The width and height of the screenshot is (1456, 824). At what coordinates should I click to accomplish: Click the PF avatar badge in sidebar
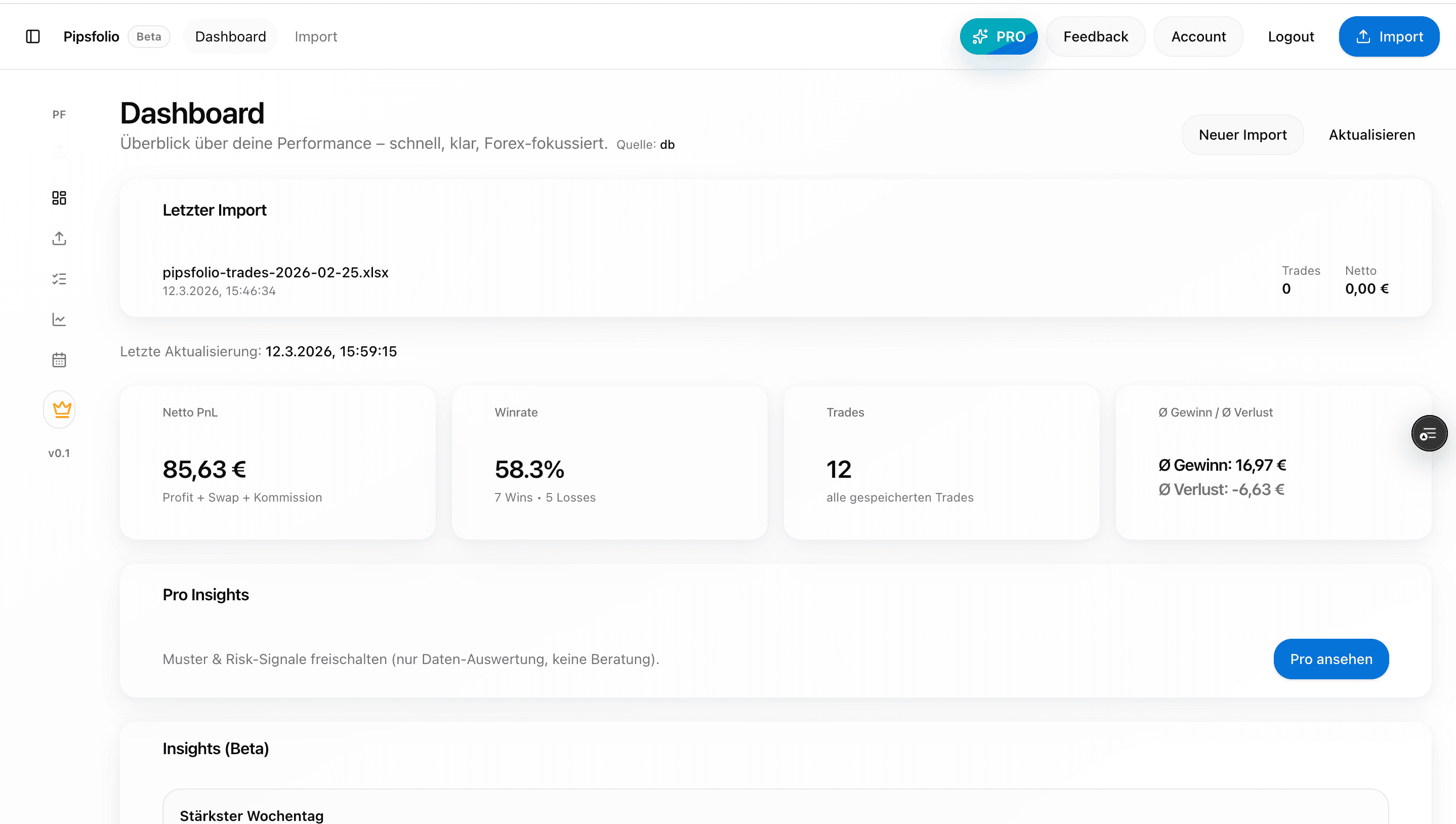point(59,114)
